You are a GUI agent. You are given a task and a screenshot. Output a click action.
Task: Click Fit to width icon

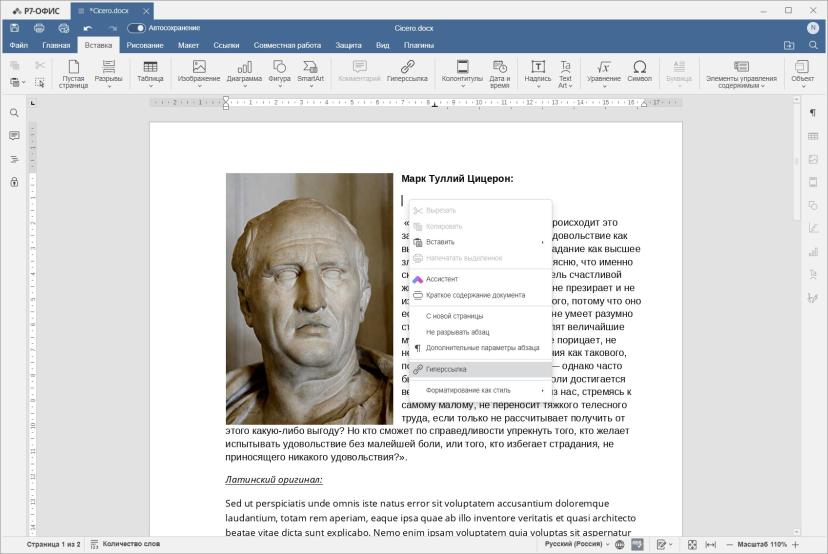point(711,544)
